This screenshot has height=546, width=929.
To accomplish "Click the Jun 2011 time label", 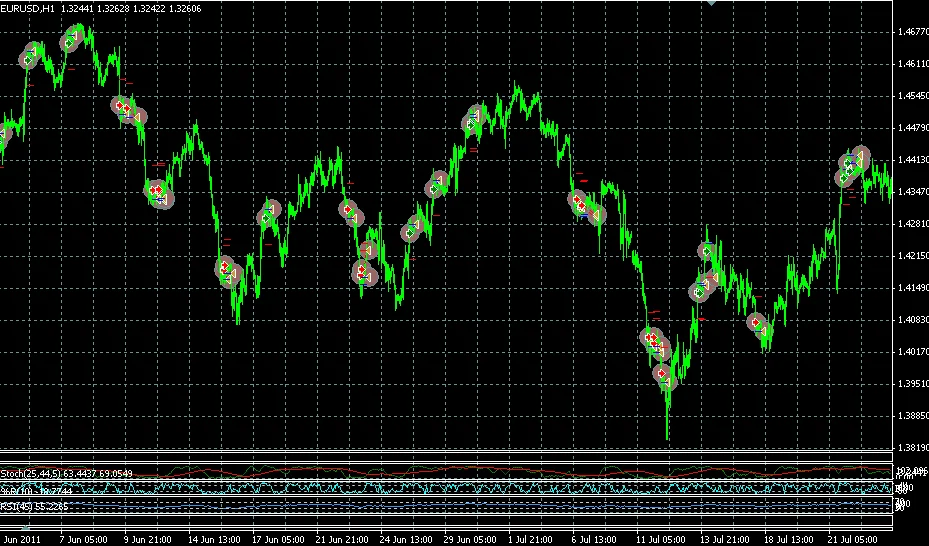I will [21, 539].
